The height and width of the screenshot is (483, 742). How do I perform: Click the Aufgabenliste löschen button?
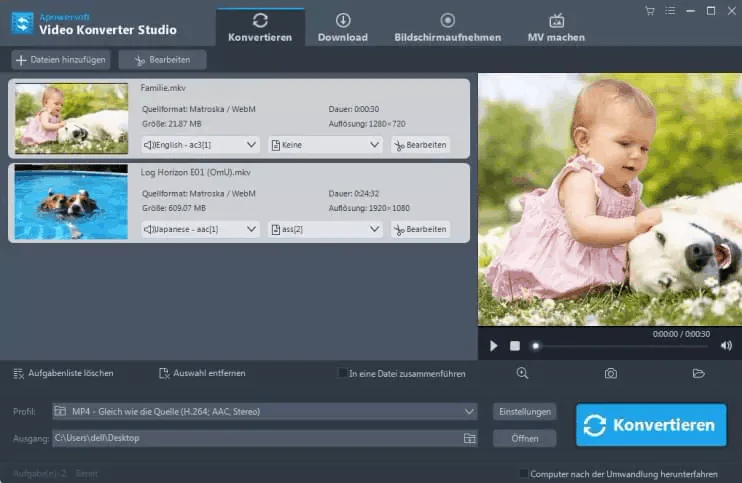tap(63, 373)
